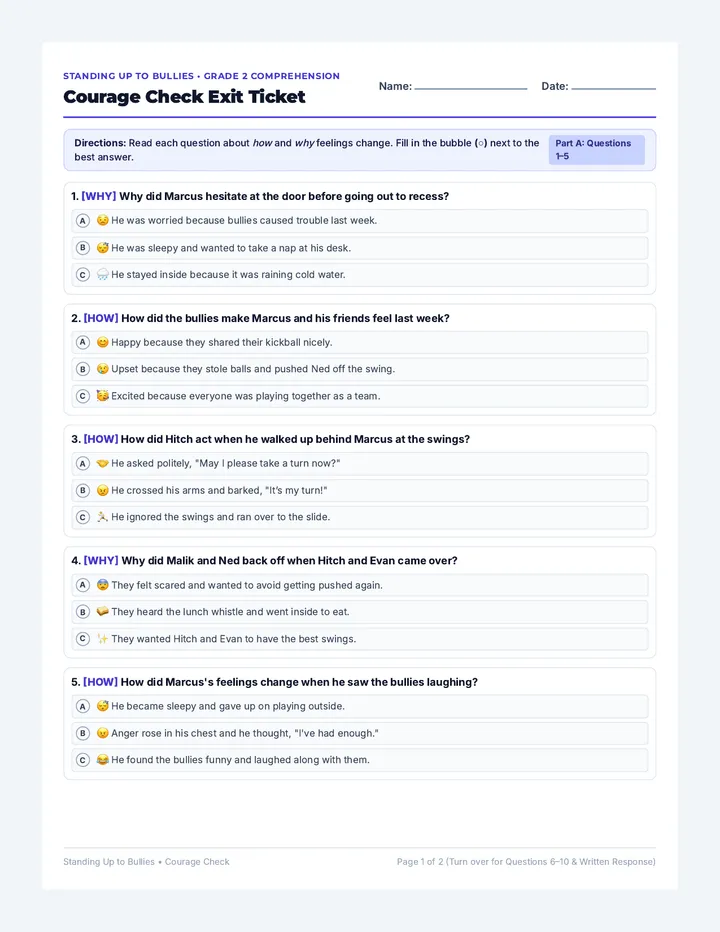Pick bubble C for 'He found the bullies funny'
This screenshot has width=720, height=932.
(83, 760)
